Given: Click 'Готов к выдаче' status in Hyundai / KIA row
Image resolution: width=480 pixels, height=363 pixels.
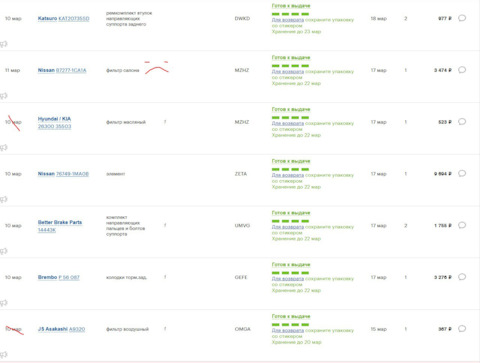Looking at the screenshot, I should [291, 109].
